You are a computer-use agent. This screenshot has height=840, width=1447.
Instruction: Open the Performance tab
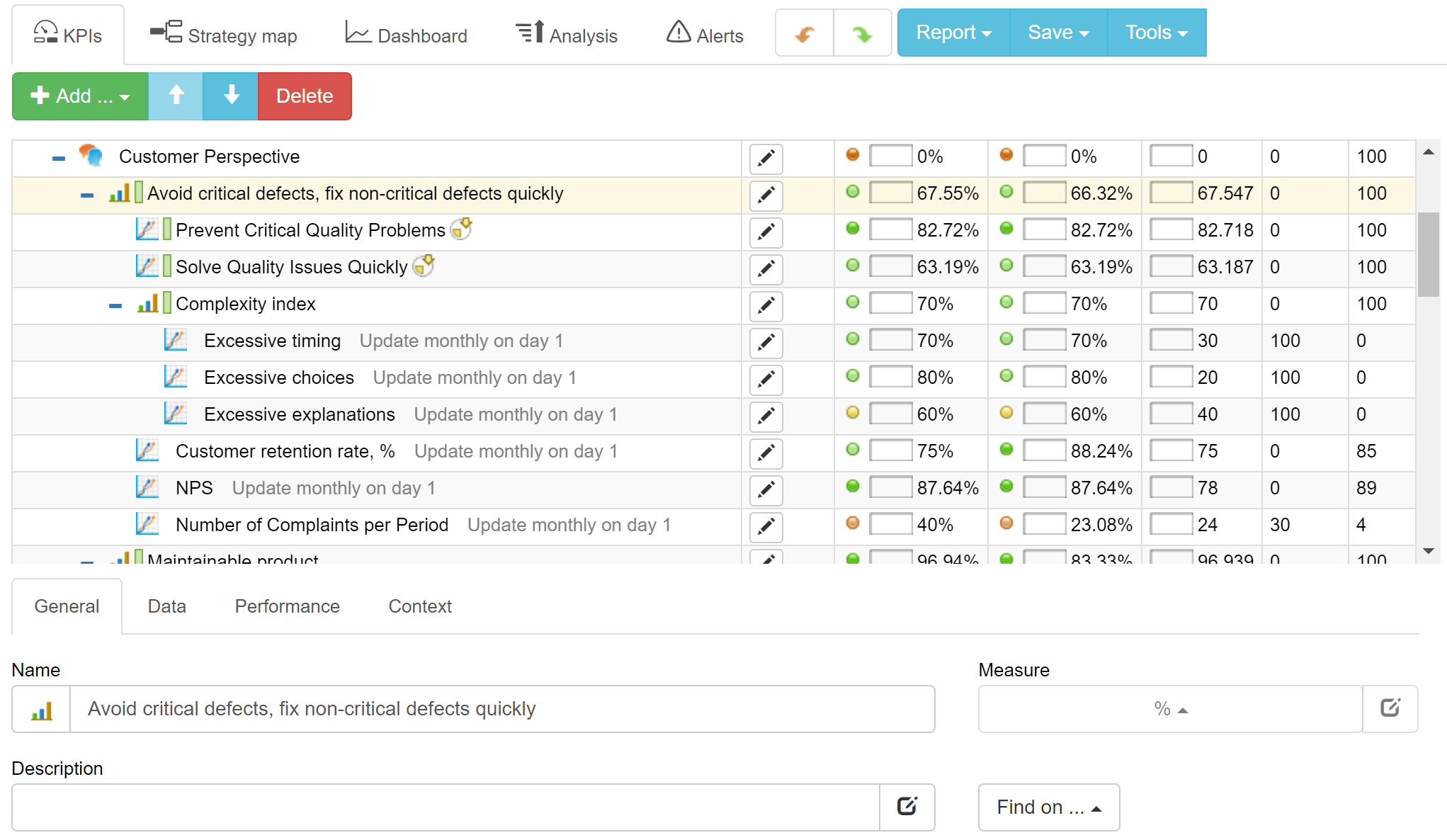[287, 606]
